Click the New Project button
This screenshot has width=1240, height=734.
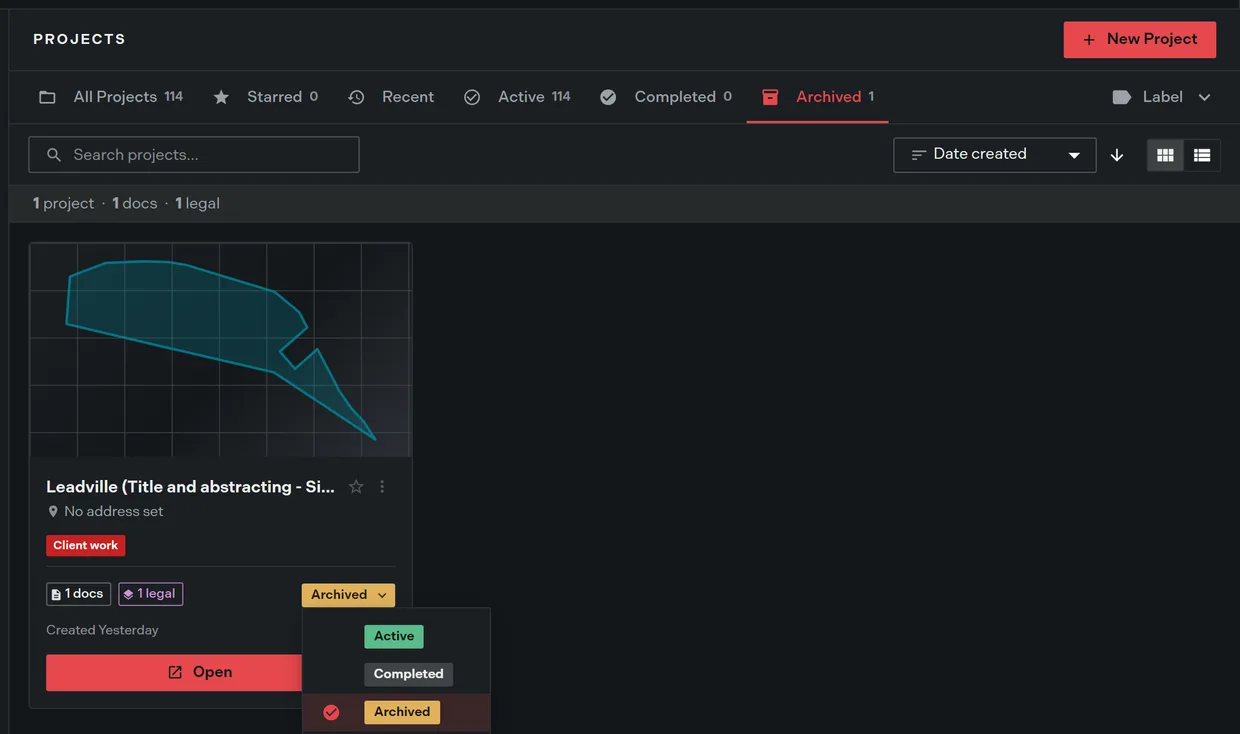[1139, 39]
